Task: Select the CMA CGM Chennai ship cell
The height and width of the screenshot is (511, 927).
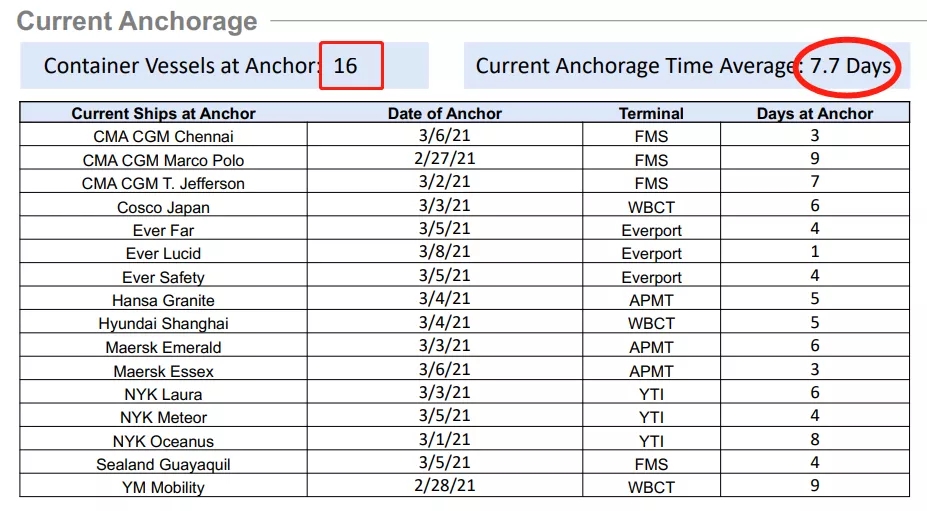Action: point(163,136)
